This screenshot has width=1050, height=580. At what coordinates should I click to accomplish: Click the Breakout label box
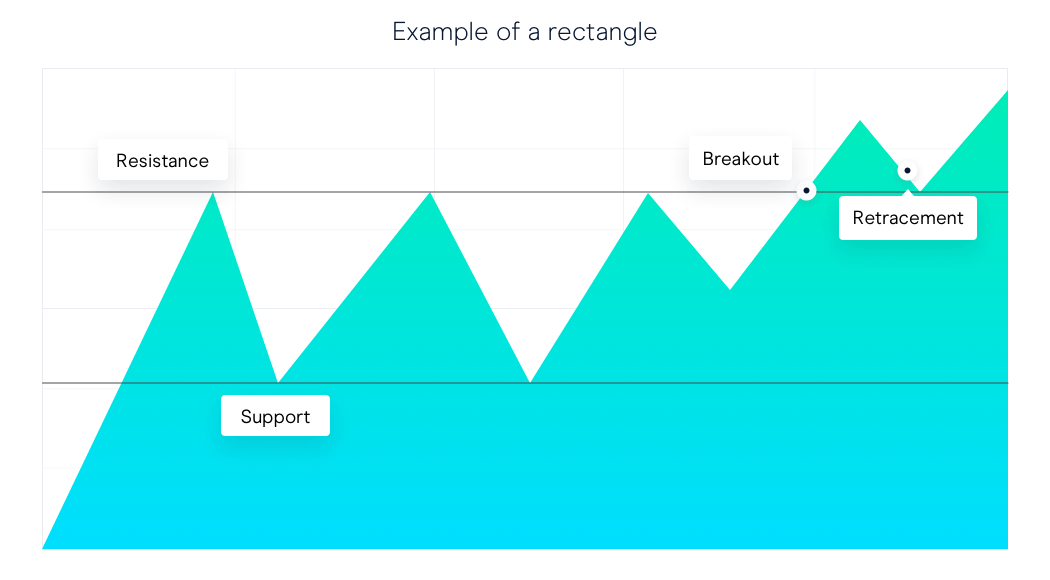[x=741, y=159]
